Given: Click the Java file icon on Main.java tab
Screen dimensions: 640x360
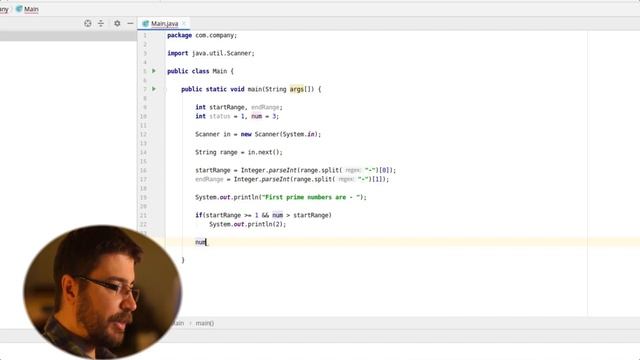Looking at the screenshot, I should [145, 24].
